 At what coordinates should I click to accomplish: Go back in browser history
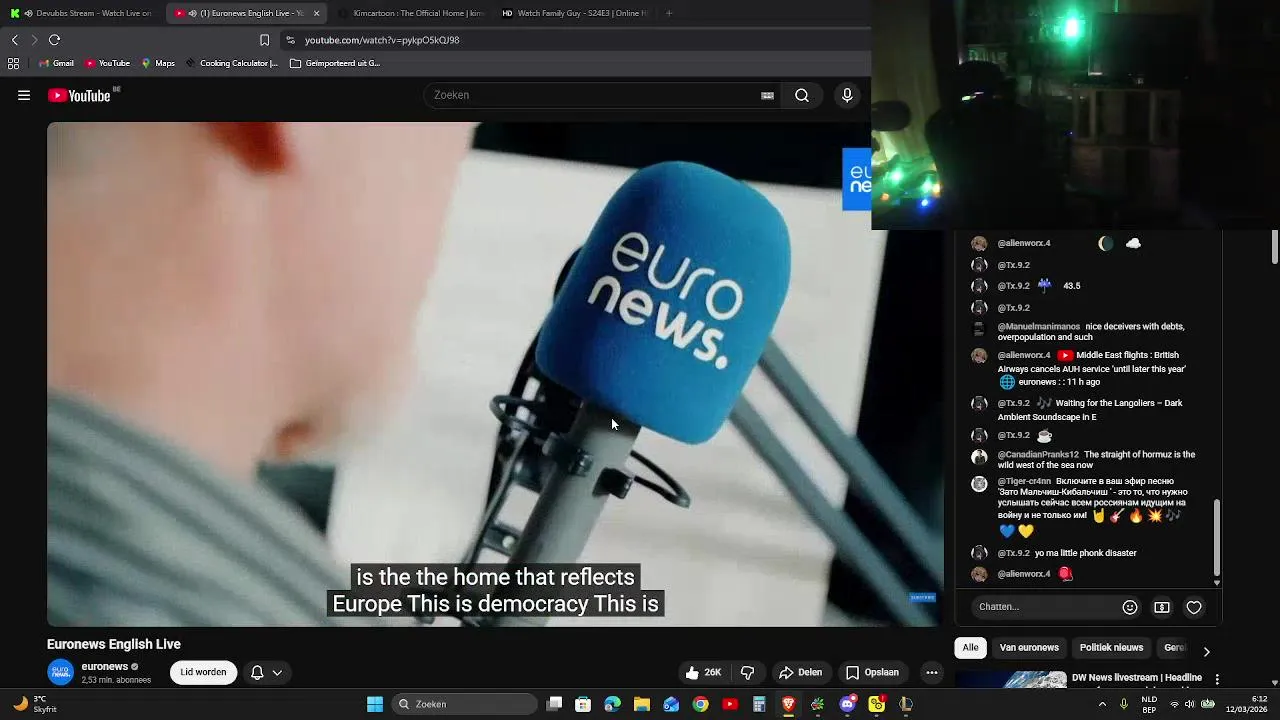click(14, 40)
